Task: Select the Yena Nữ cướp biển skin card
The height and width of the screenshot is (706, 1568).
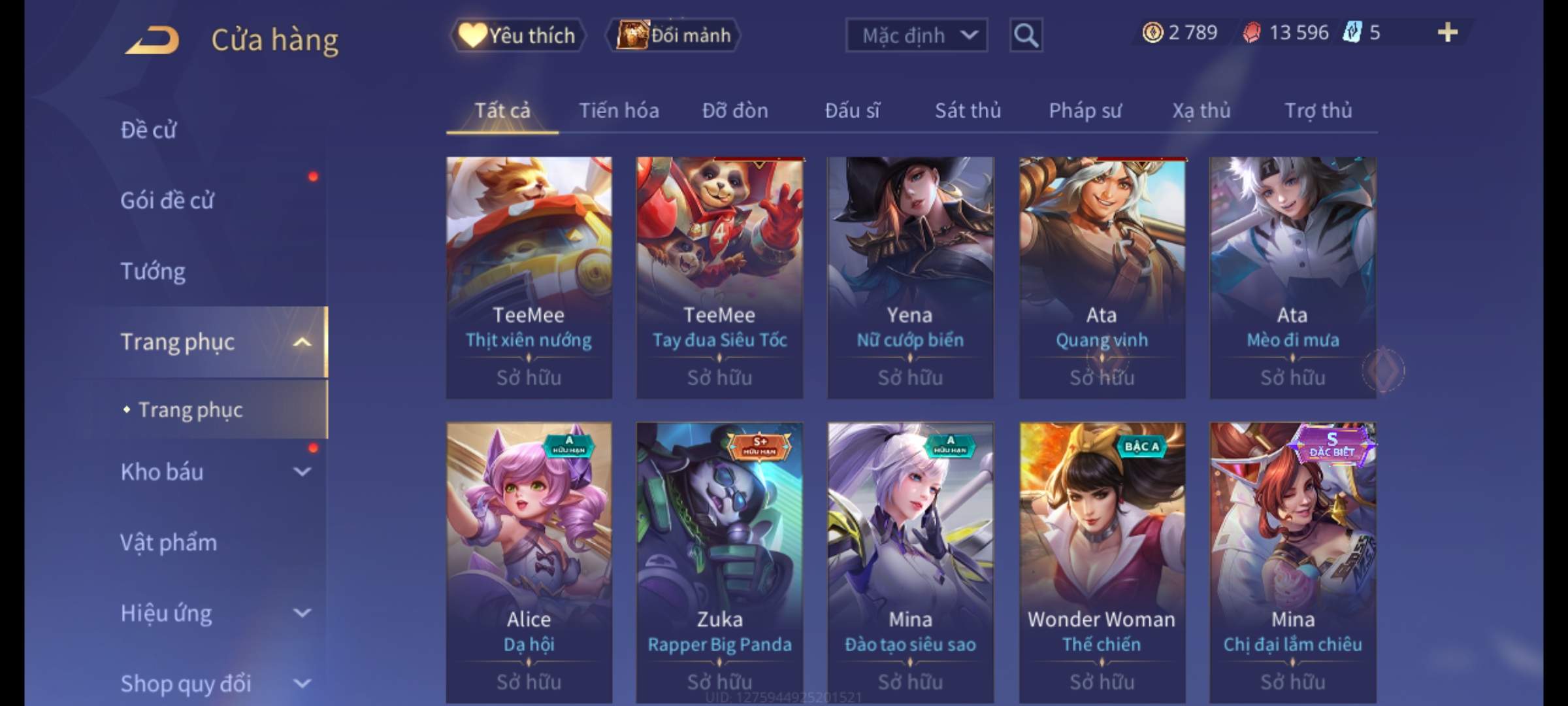Action: tap(910, 277)
